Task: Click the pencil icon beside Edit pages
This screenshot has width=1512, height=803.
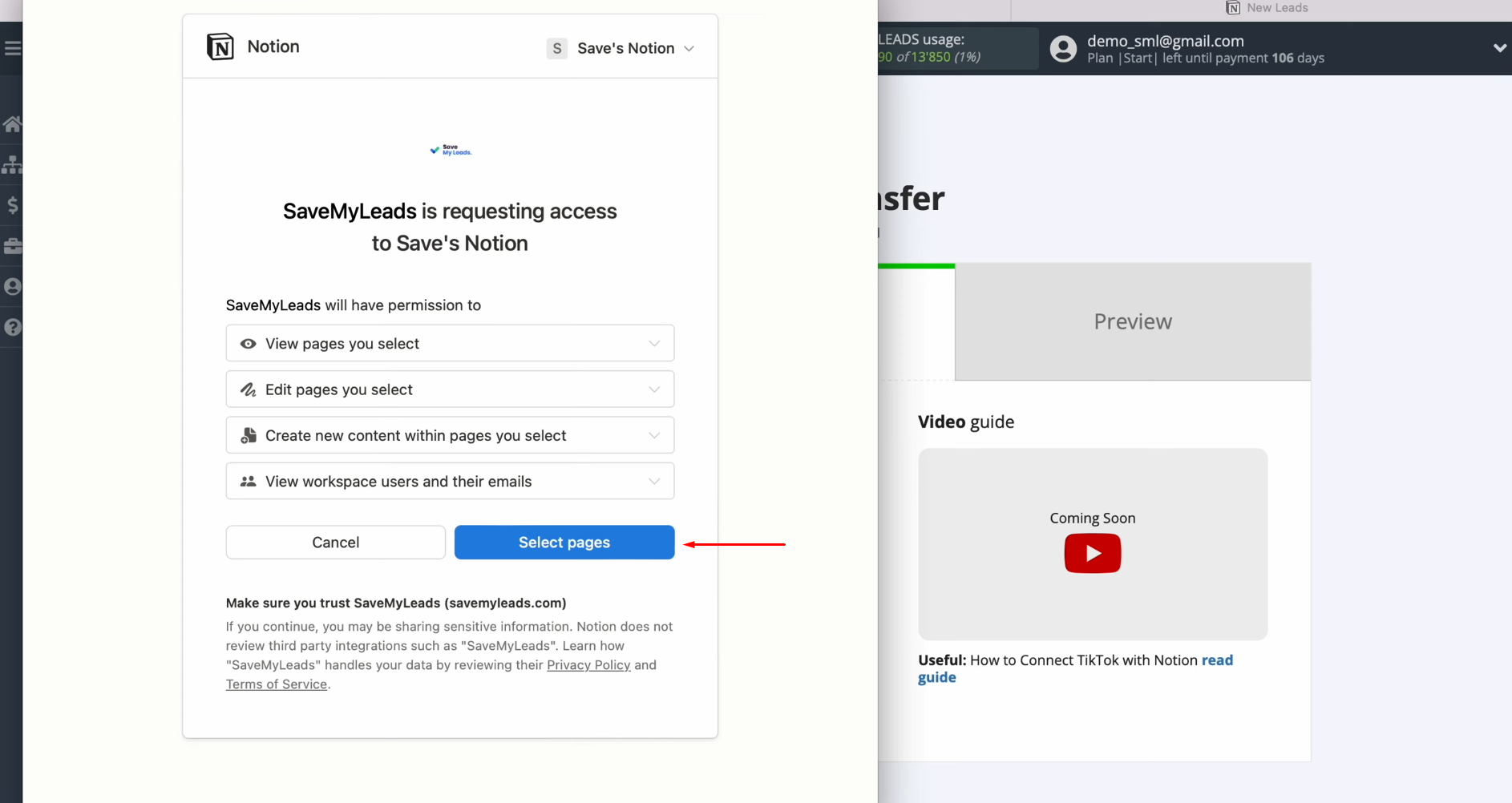Action: 249,389
